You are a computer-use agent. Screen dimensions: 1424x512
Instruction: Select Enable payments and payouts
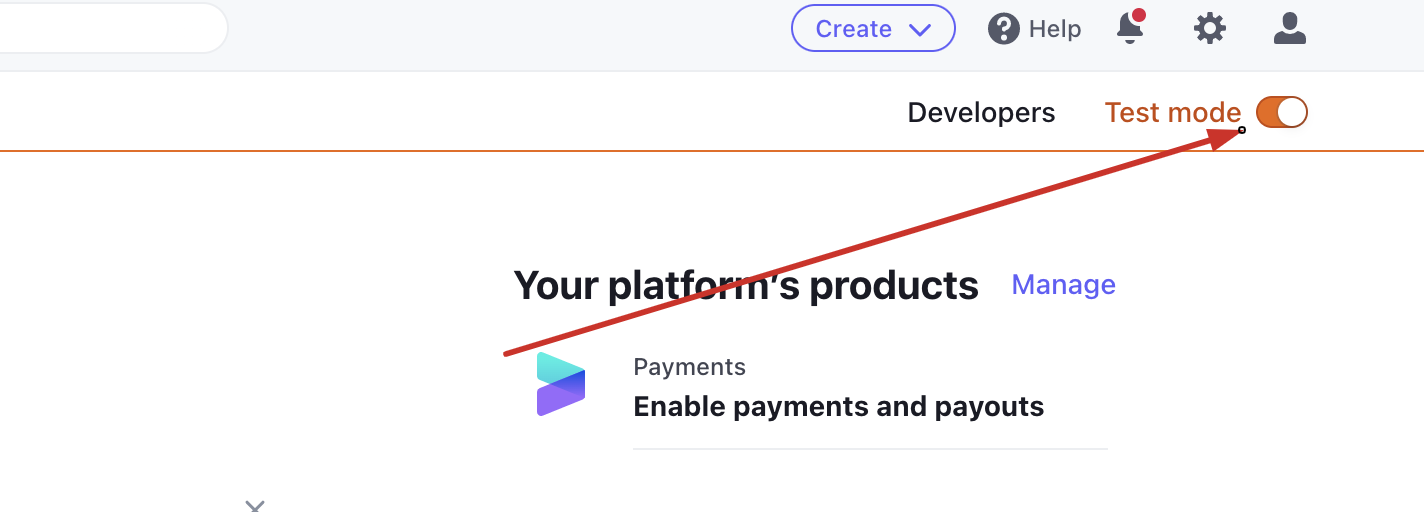pyautogui.click(x=839, y=407)
